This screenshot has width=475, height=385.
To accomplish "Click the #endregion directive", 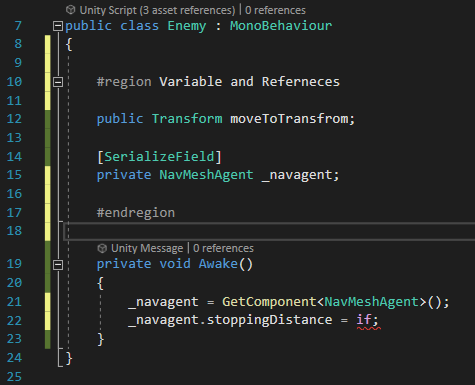I will [x=136, y=213].
